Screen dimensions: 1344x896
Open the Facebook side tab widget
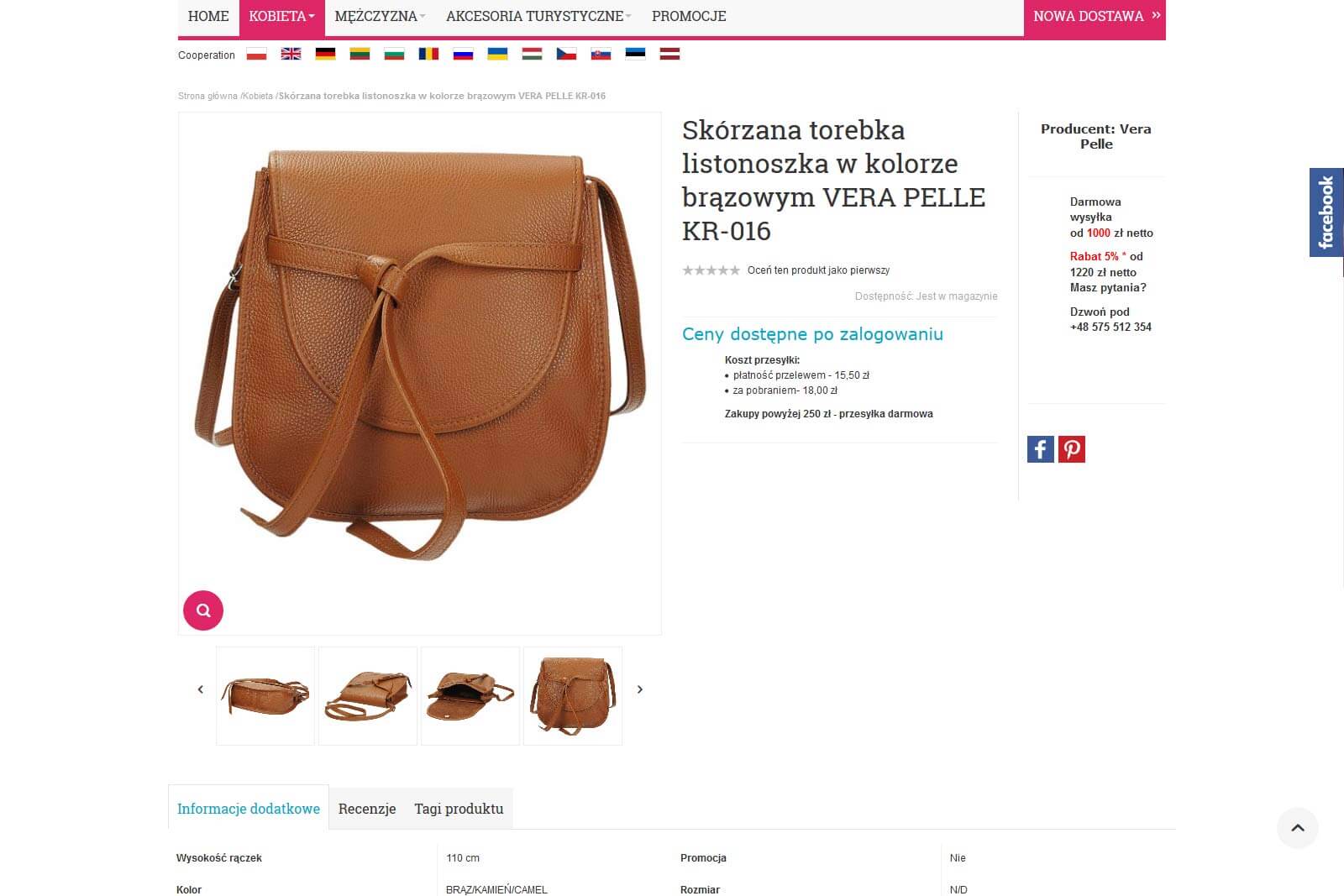[1326, 212]
